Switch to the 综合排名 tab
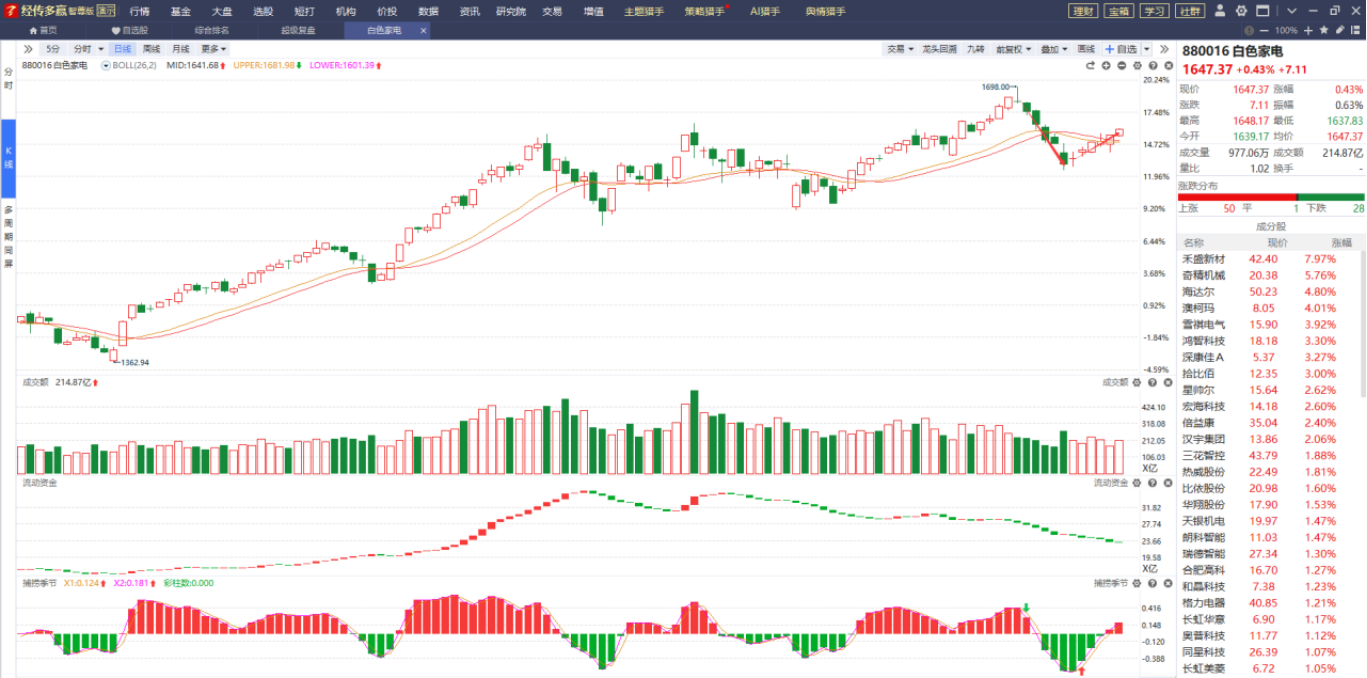Screen dimensions: 1367x678 coord(211,30)
